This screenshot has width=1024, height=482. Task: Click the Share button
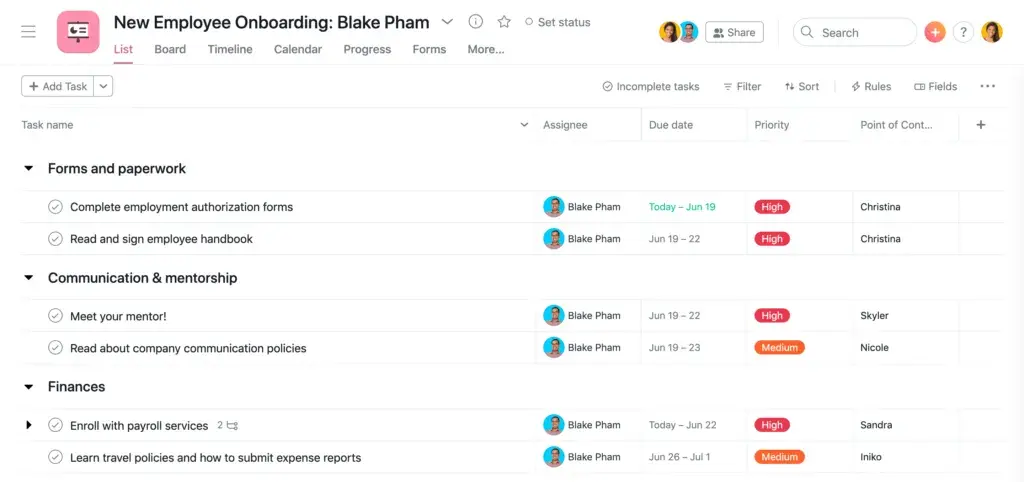point(734,32)
